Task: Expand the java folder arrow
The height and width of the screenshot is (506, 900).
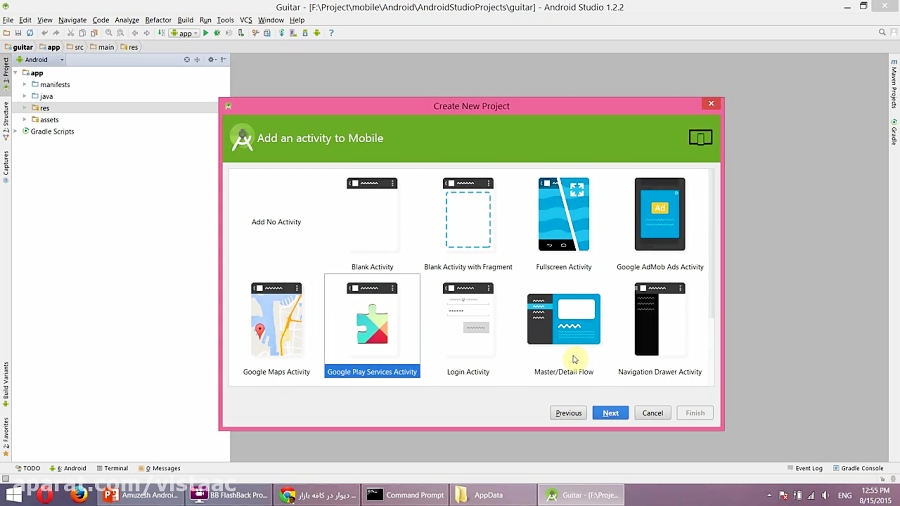Action: click(25, 96)
